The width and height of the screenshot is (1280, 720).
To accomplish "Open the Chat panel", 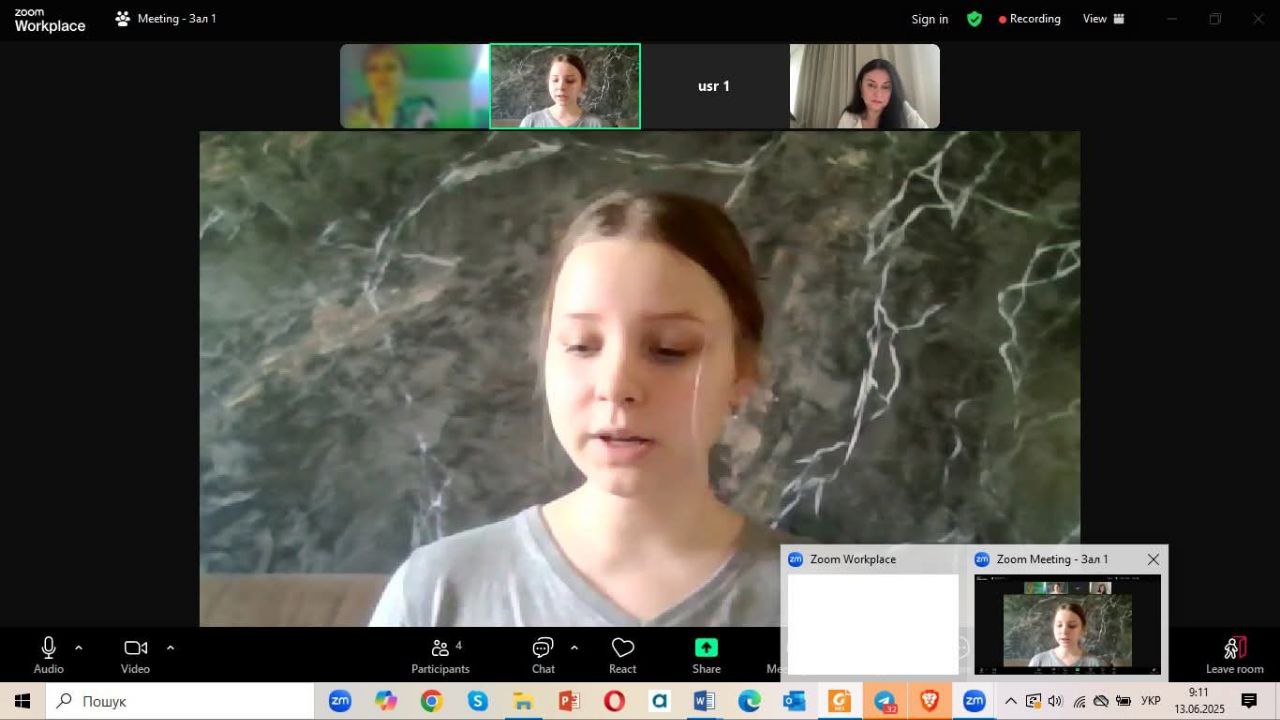I will click(x=543, y=655).
